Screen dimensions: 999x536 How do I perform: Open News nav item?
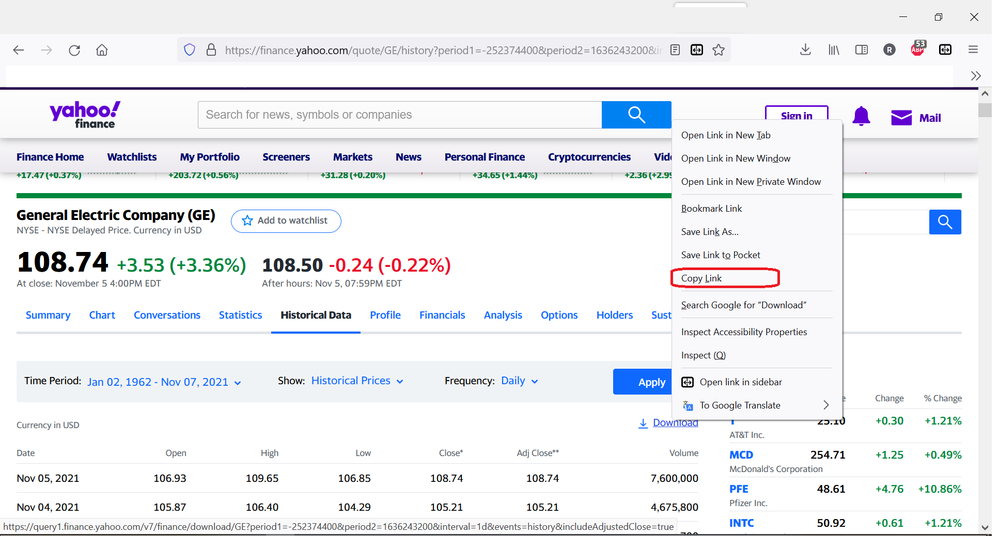click(x=408, y=157)
